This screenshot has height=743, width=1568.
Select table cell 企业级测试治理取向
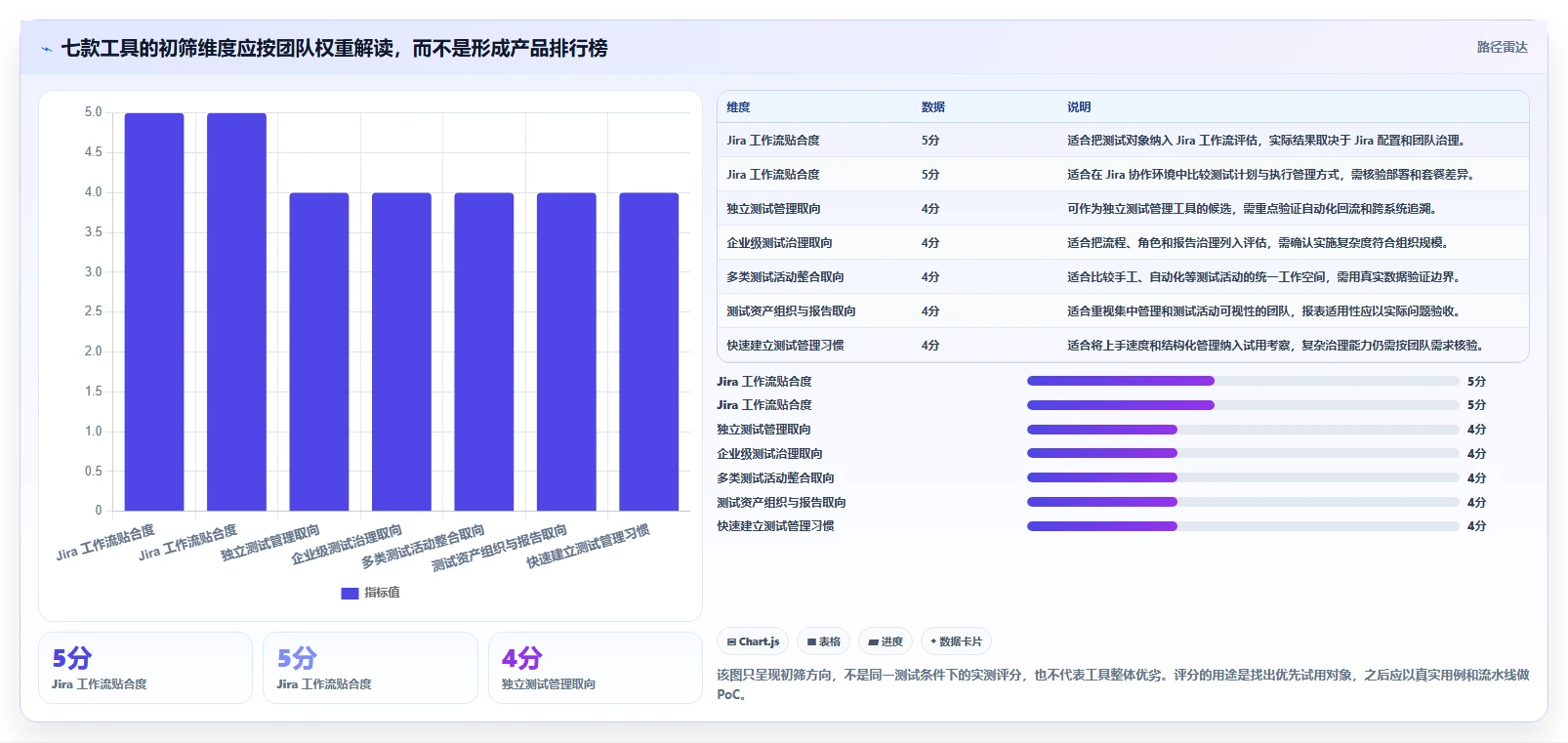click(779, 243)
